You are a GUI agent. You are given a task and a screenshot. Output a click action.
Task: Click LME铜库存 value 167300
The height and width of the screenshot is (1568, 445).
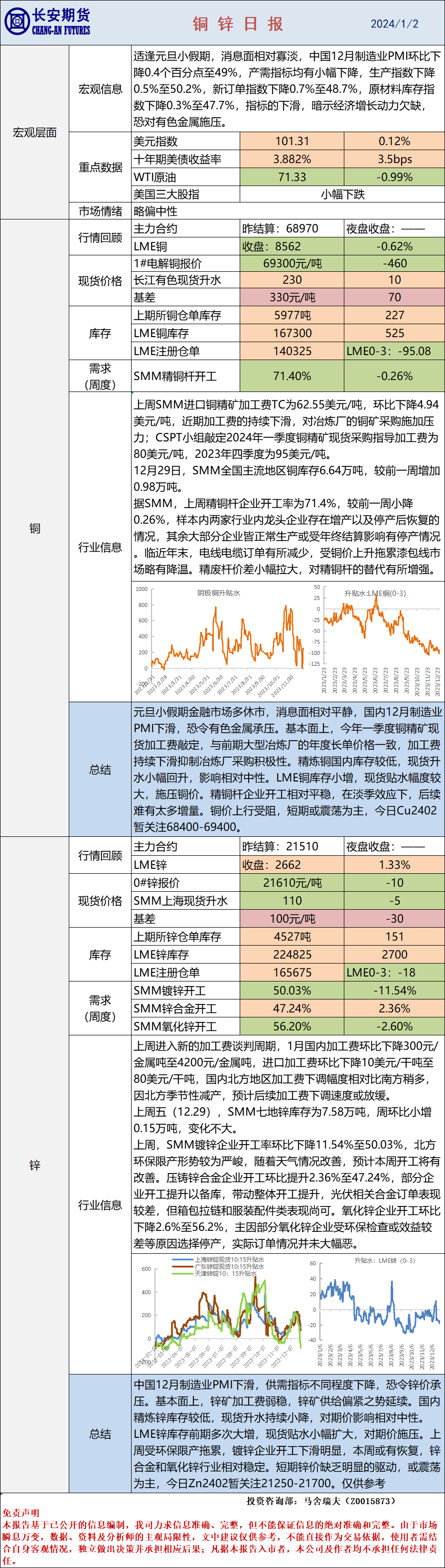[292, 333]
